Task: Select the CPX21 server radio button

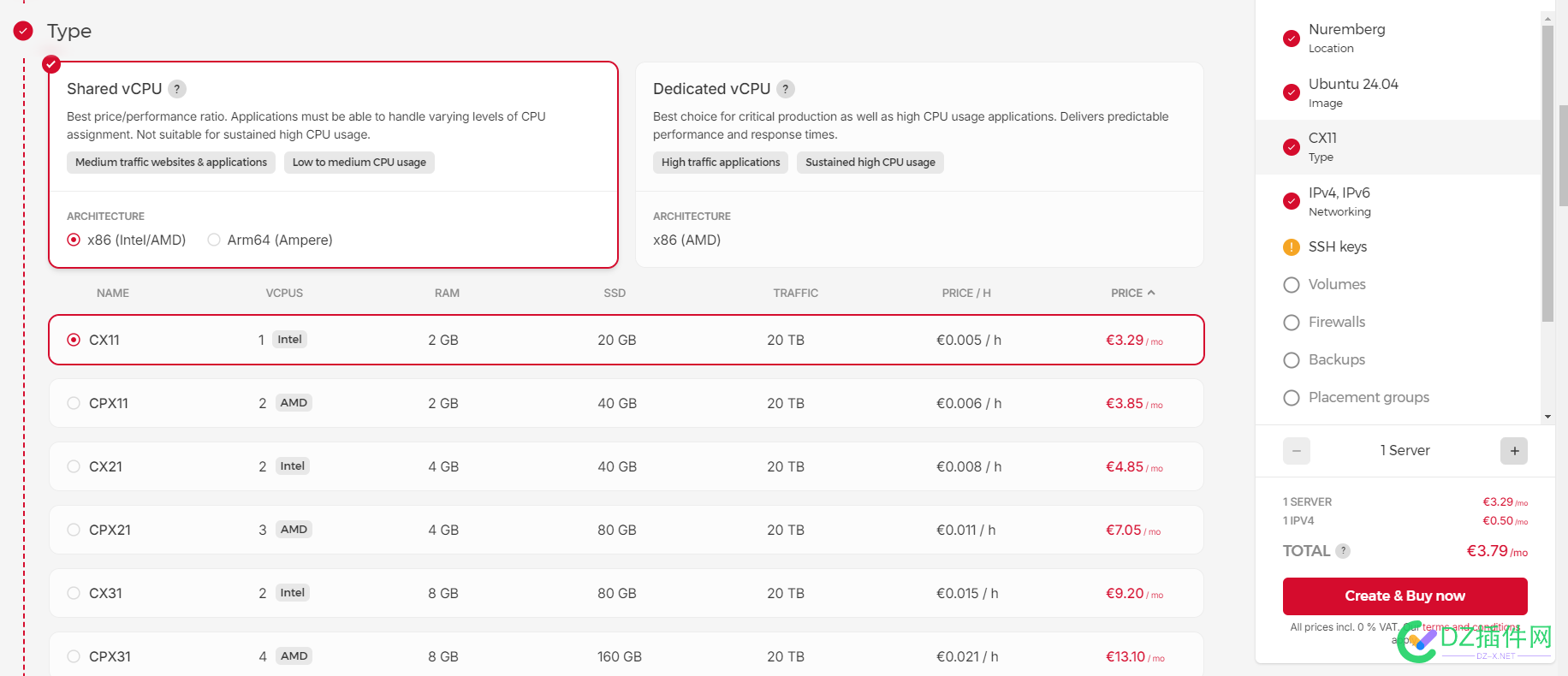Action: tap(74, 530)
